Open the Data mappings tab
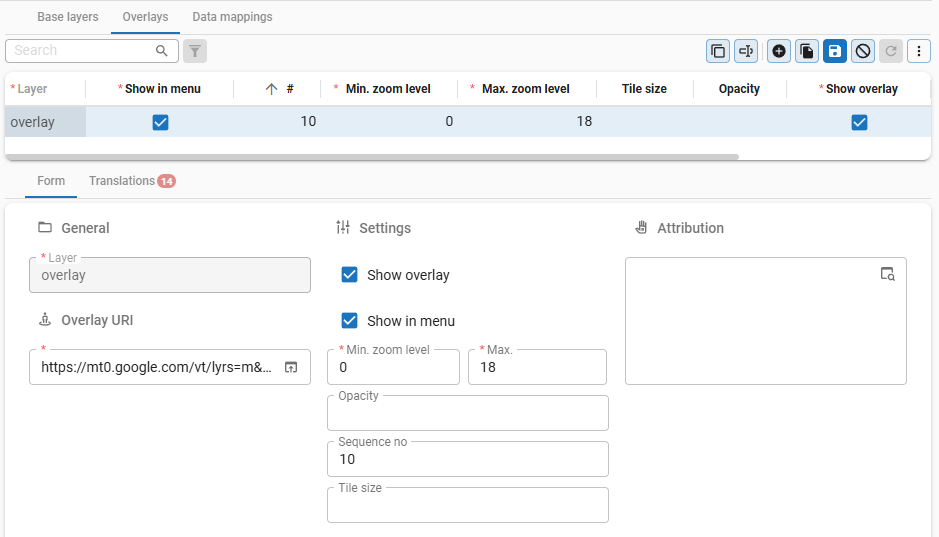Viewport: 939px width, 537px height. tap(232, 17)
